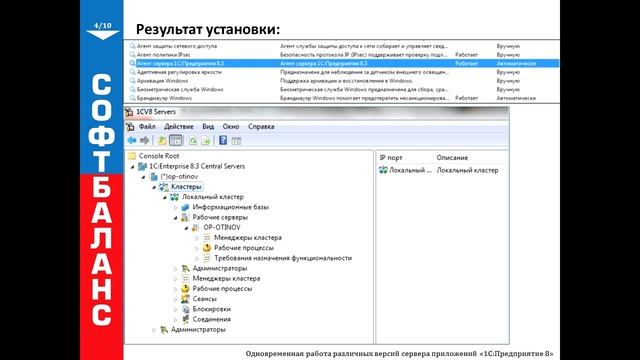Image resolution: width=640 pixels, height=360 pixels.
Task: Toggle the Show/Hide Action Pane icon
Action: [236, 141]
